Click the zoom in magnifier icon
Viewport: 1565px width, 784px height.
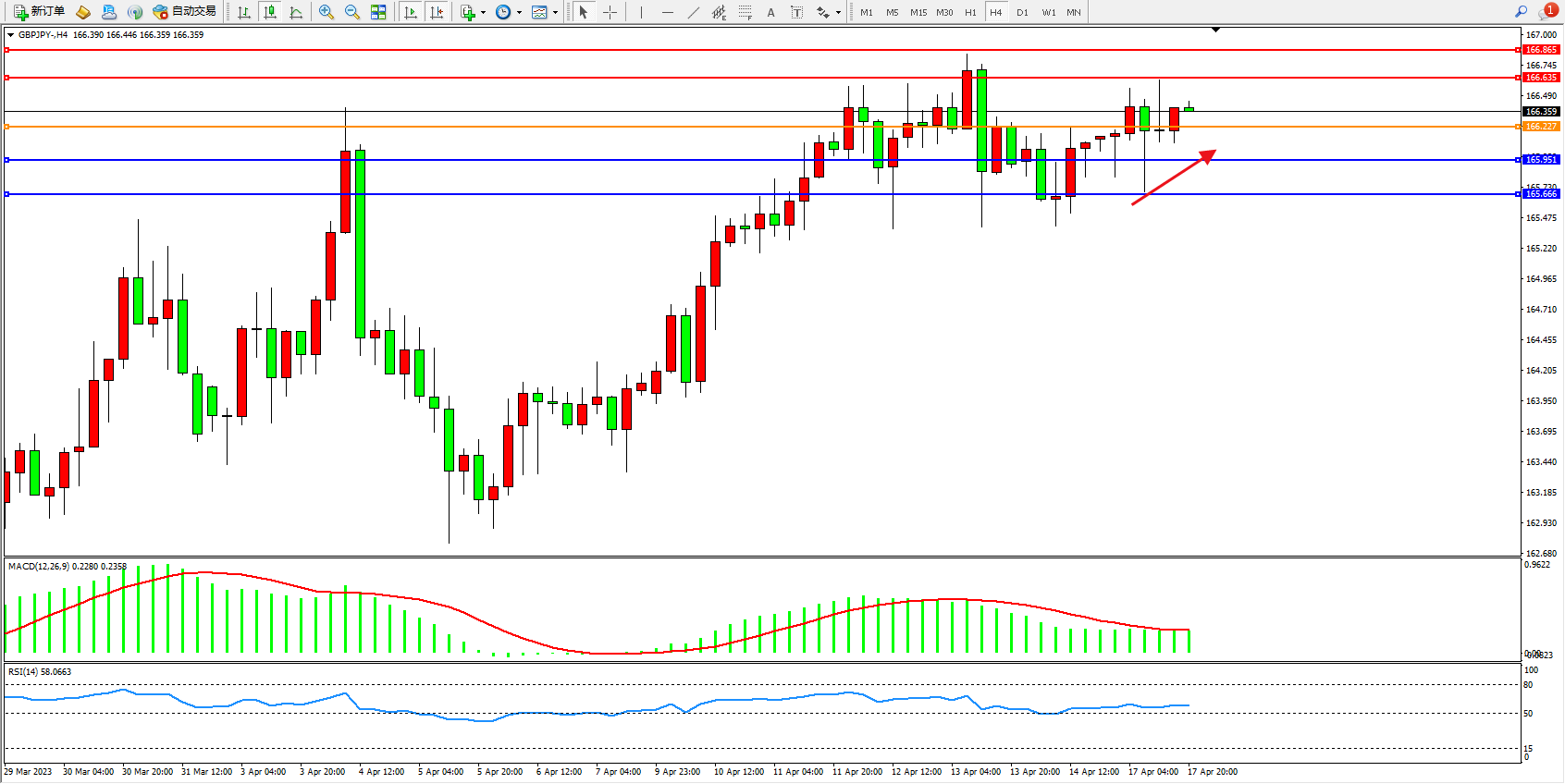tap(326, 12)
